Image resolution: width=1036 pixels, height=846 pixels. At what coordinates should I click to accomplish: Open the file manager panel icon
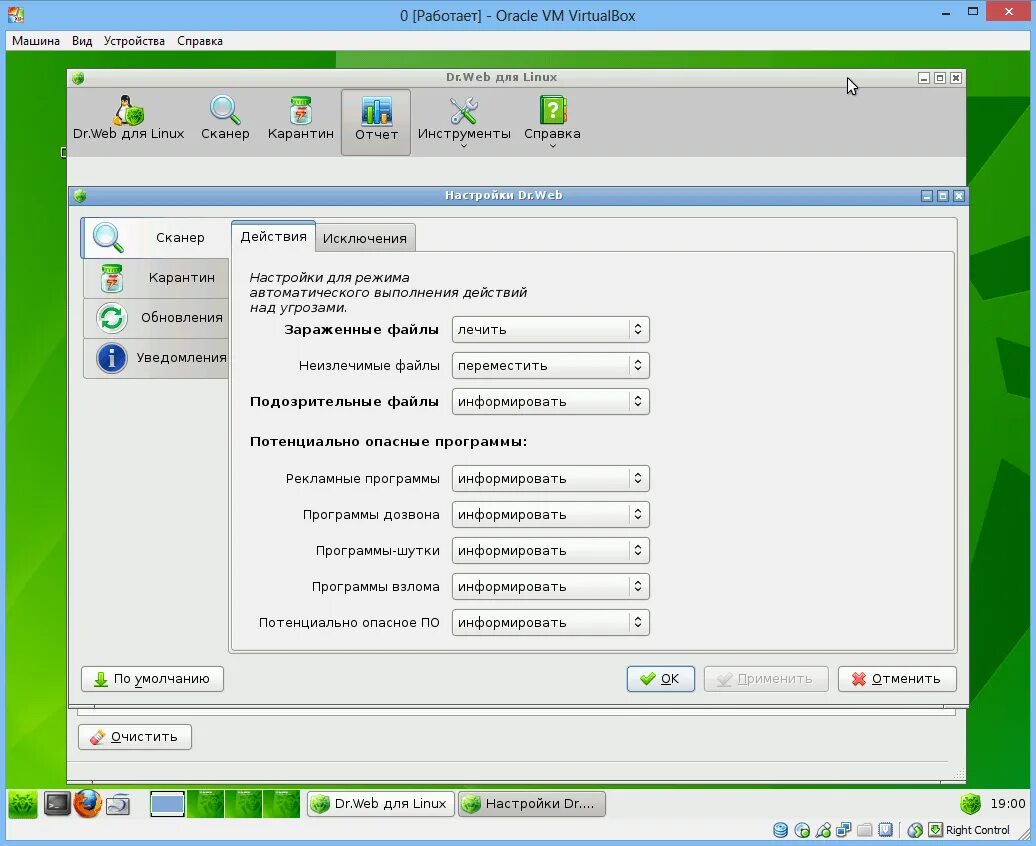point(118,804)
